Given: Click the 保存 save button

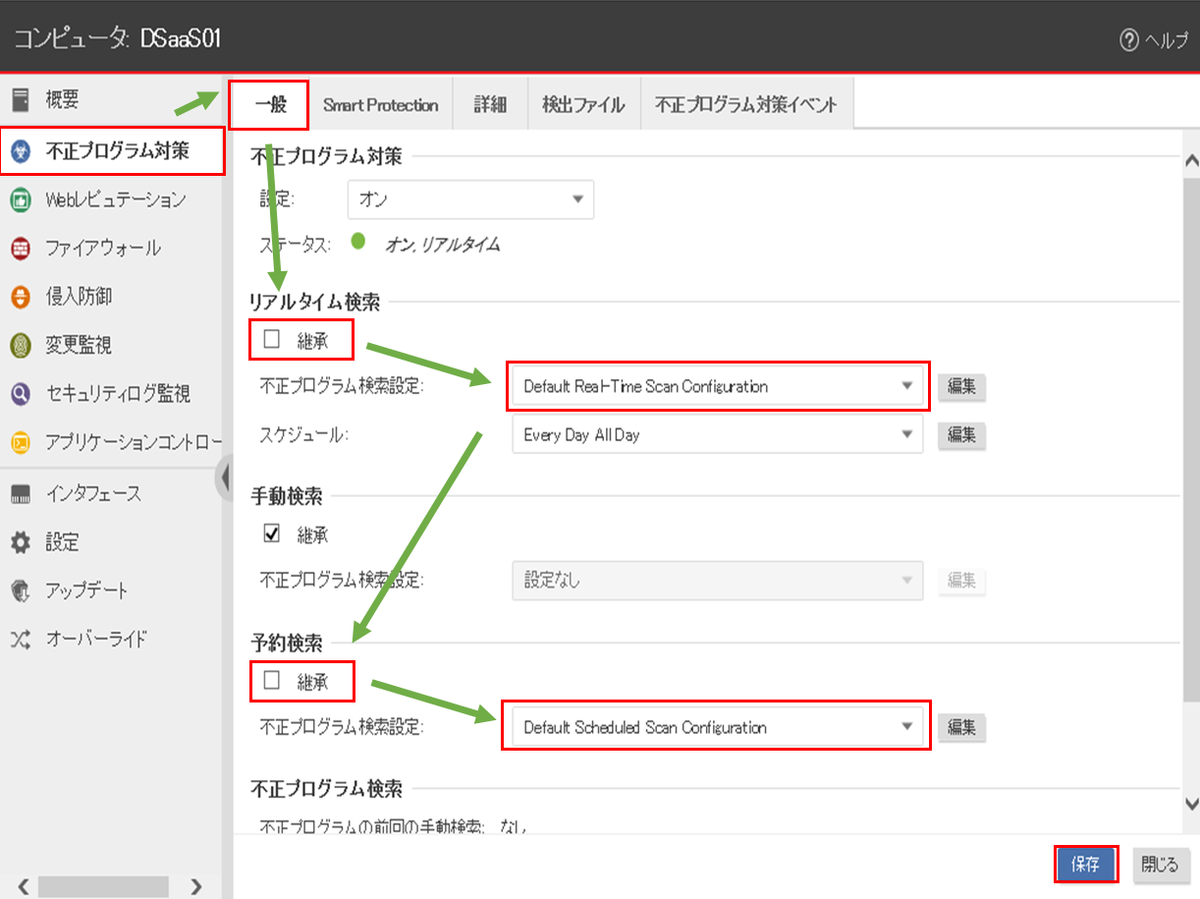Looking at the screenshot, I should click(1085, 865).
